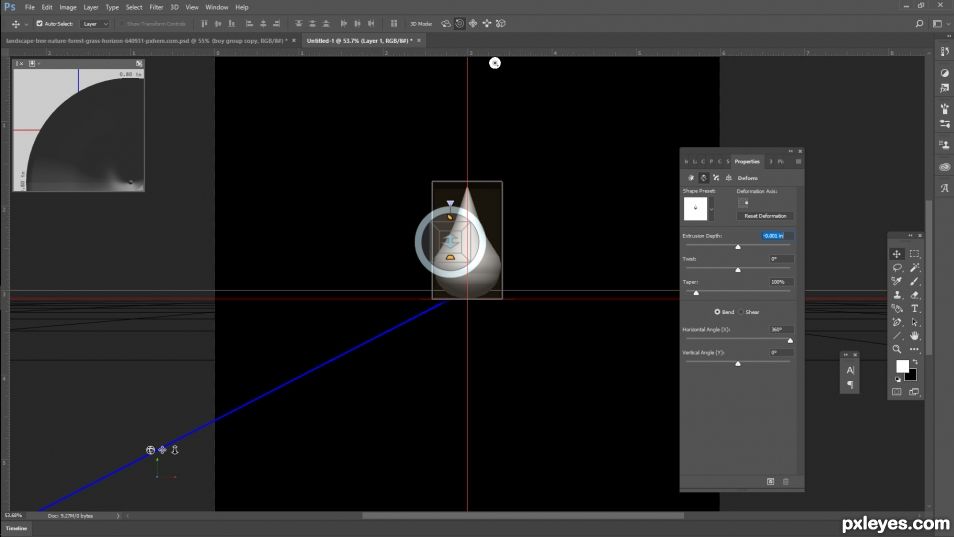Pick the Zoom magnifier tool

pyautogui.click(x=897, y=349)
